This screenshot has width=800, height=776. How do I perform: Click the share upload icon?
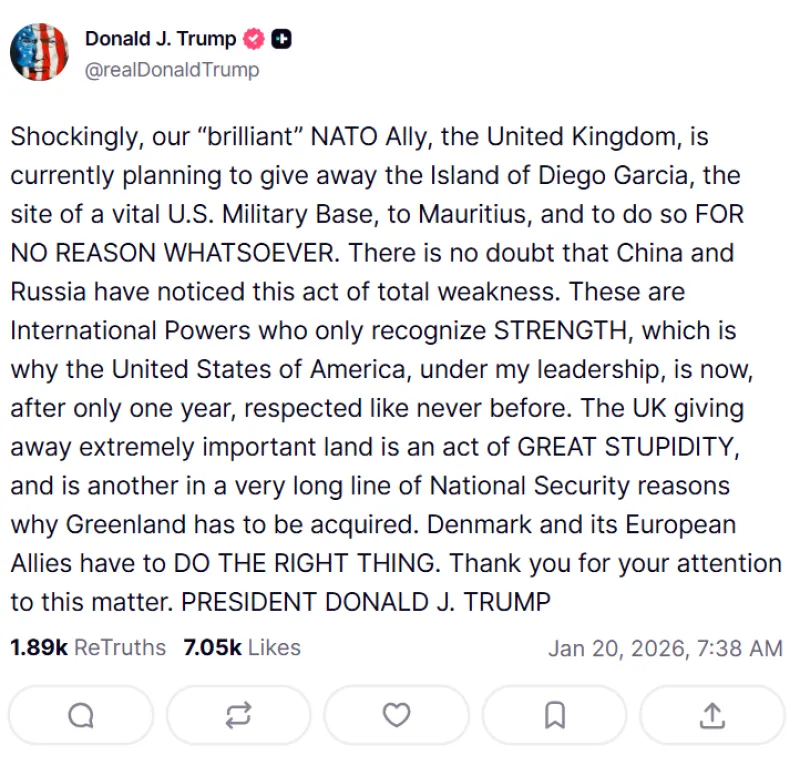[712, 715]
